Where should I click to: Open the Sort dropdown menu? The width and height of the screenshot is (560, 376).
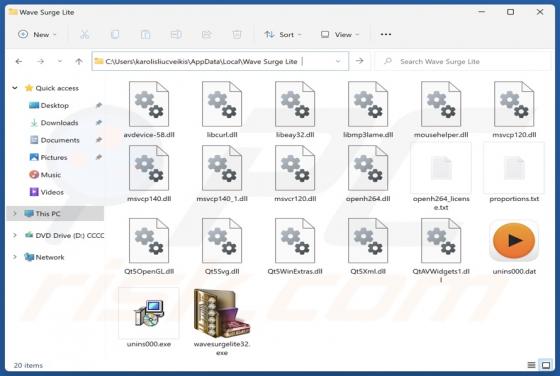(283, 35)
